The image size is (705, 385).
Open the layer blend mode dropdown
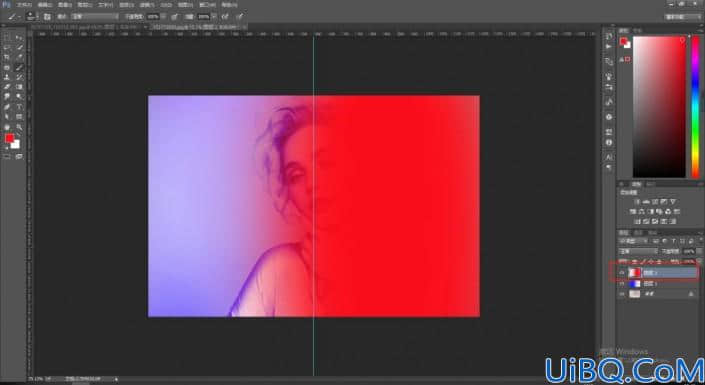click(638, 251)
